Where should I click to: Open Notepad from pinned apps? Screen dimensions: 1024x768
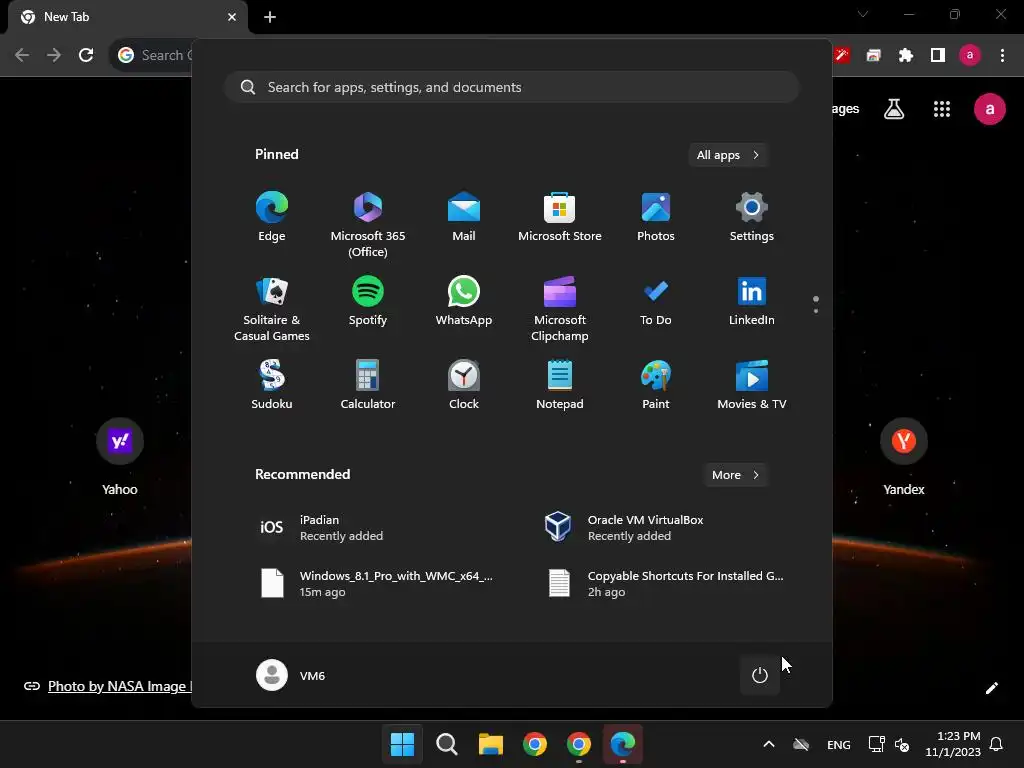[560, 386]
